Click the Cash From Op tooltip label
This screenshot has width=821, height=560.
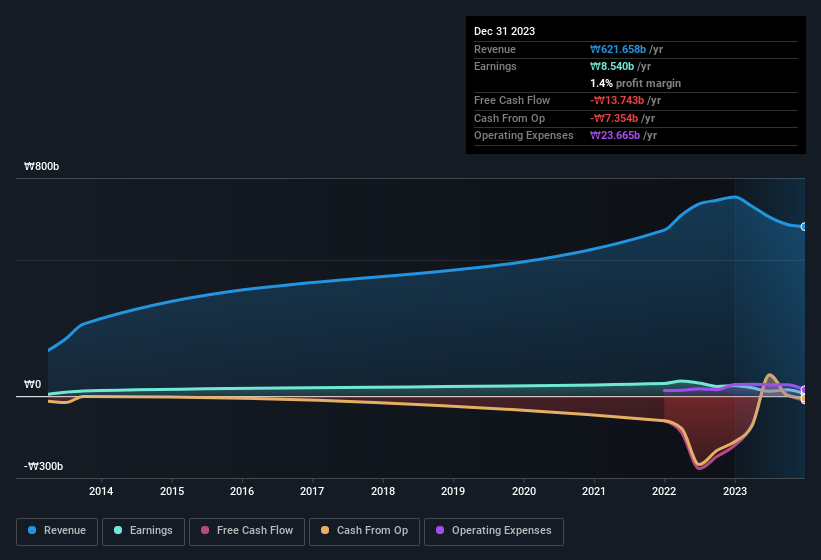pyautogui.click(x=509, y=118)
